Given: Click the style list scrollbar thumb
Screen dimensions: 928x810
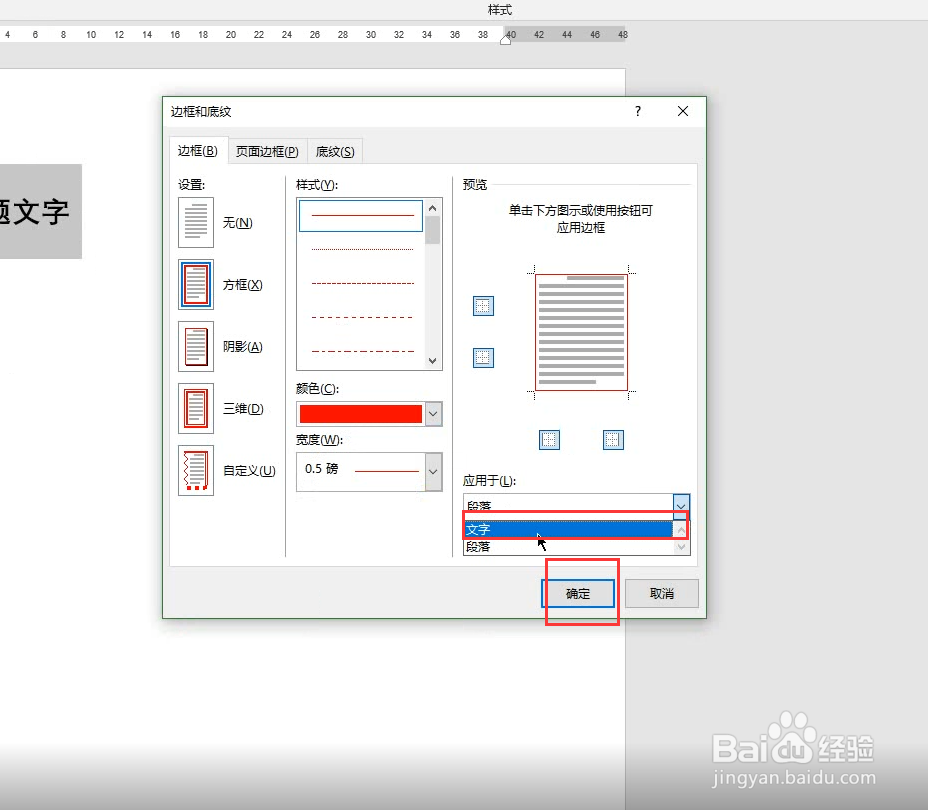Looking at the screenshot, I should click(x=433, y=230).
